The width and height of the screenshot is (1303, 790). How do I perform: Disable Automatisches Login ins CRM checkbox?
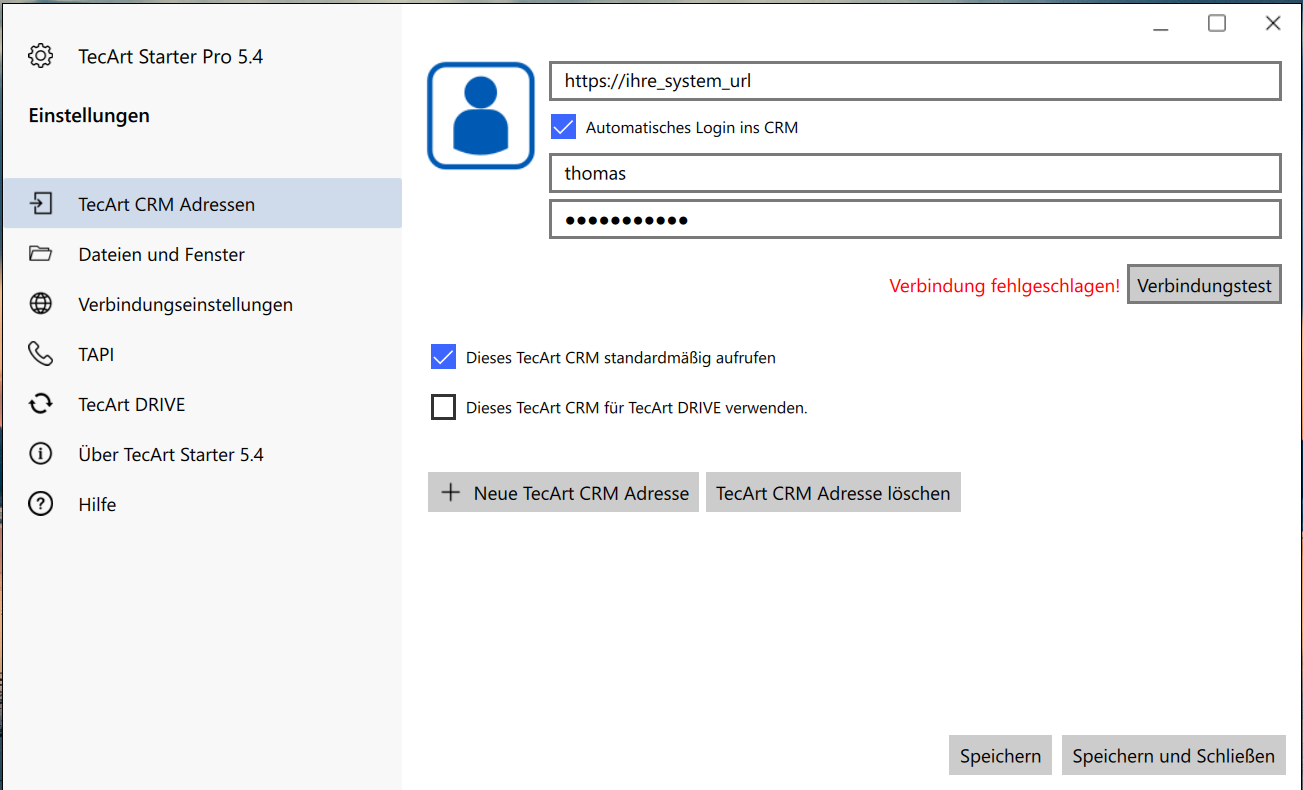pyautogui.click(x=564, y=127)
